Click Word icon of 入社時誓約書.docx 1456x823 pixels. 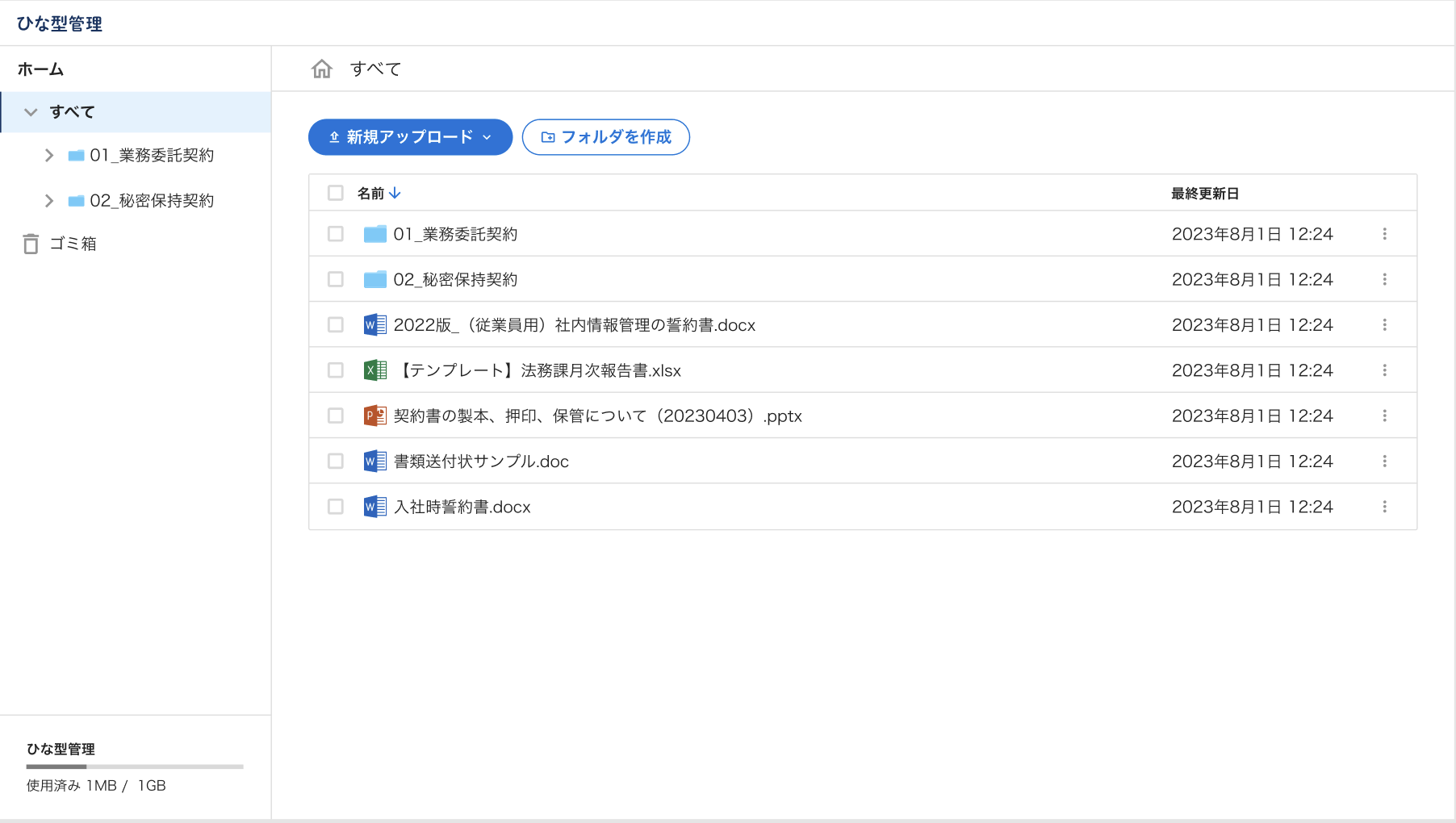point(375,507)
